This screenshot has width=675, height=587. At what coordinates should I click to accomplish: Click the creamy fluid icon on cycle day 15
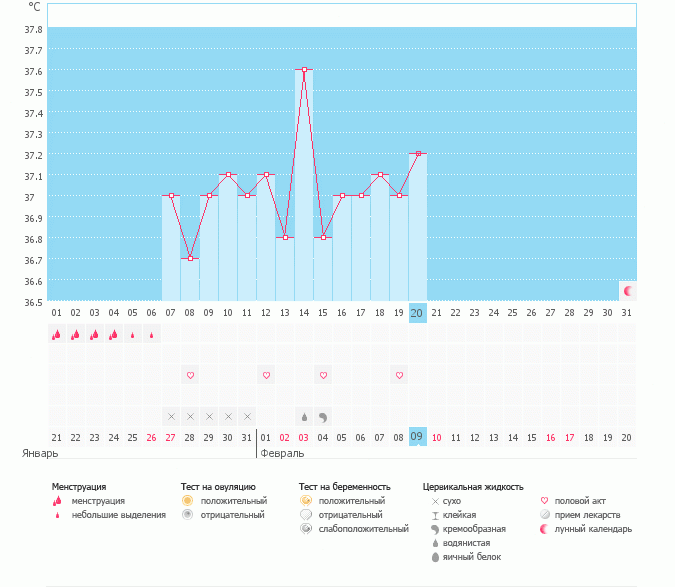point(323,416)
